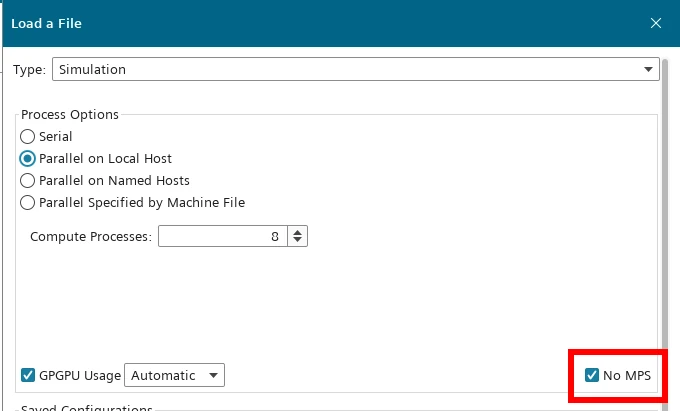Click the arrow on the Automatic dropdown
680x411 pixels.
212,375
